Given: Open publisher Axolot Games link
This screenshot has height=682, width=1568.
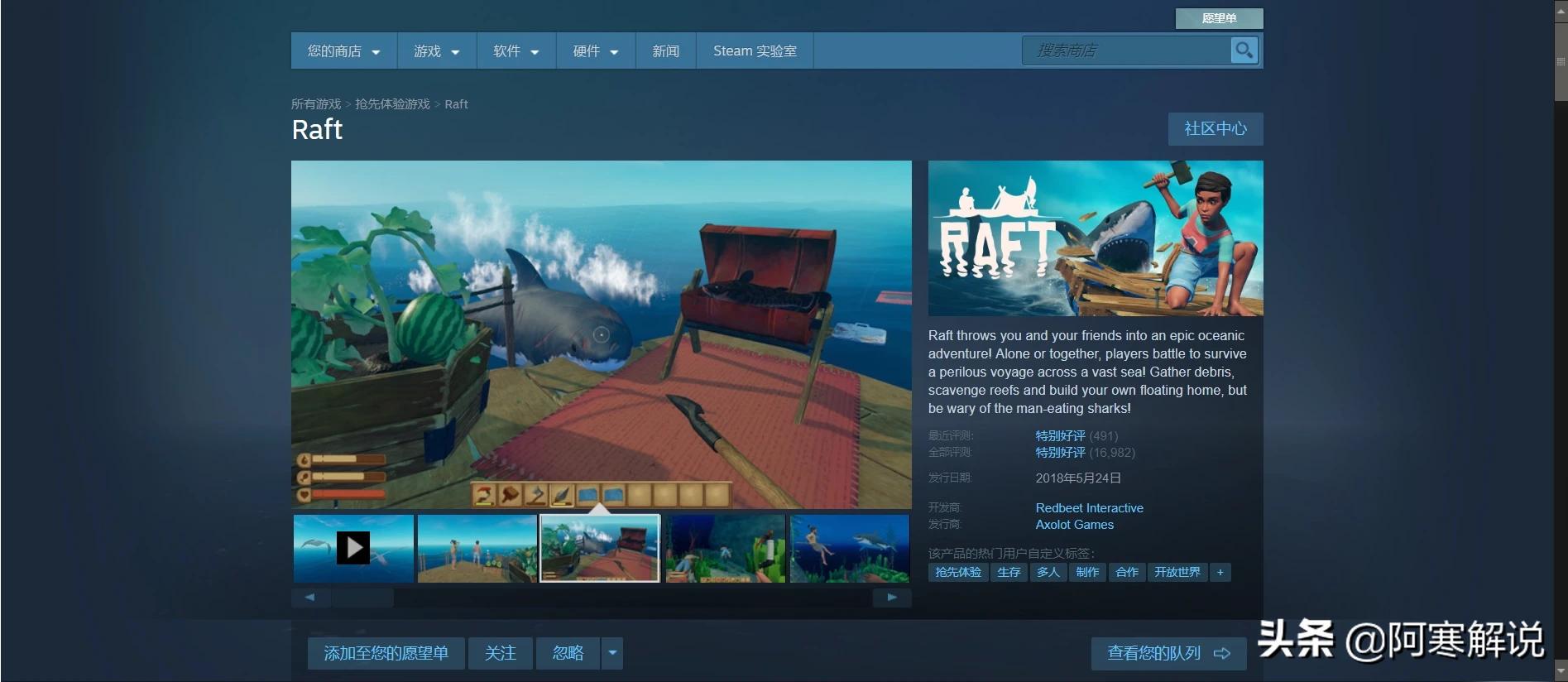Looking at the screenshot, I should tap(1074, 525).
